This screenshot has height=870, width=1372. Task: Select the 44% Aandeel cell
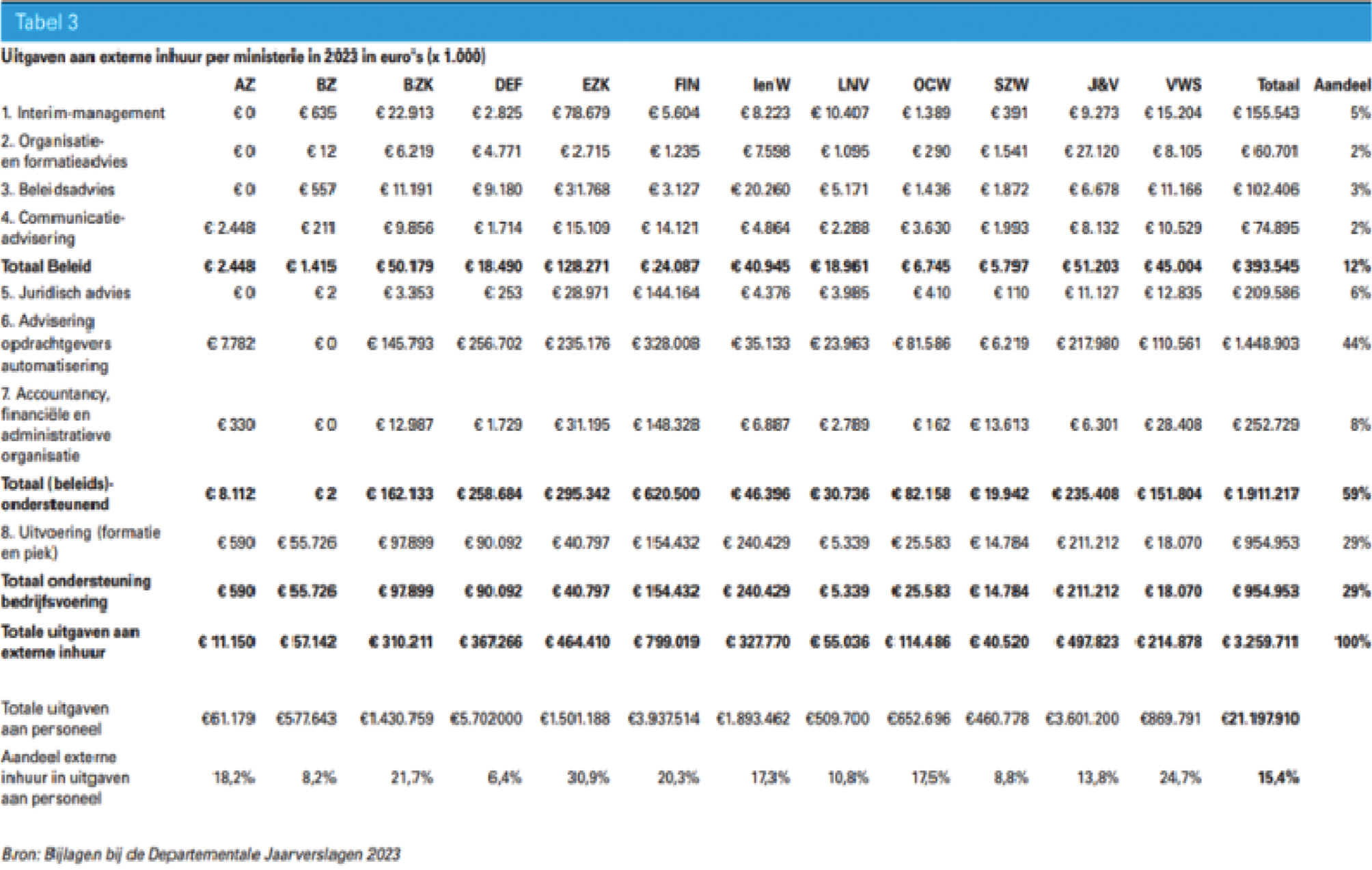click(x=1356, y=343)
